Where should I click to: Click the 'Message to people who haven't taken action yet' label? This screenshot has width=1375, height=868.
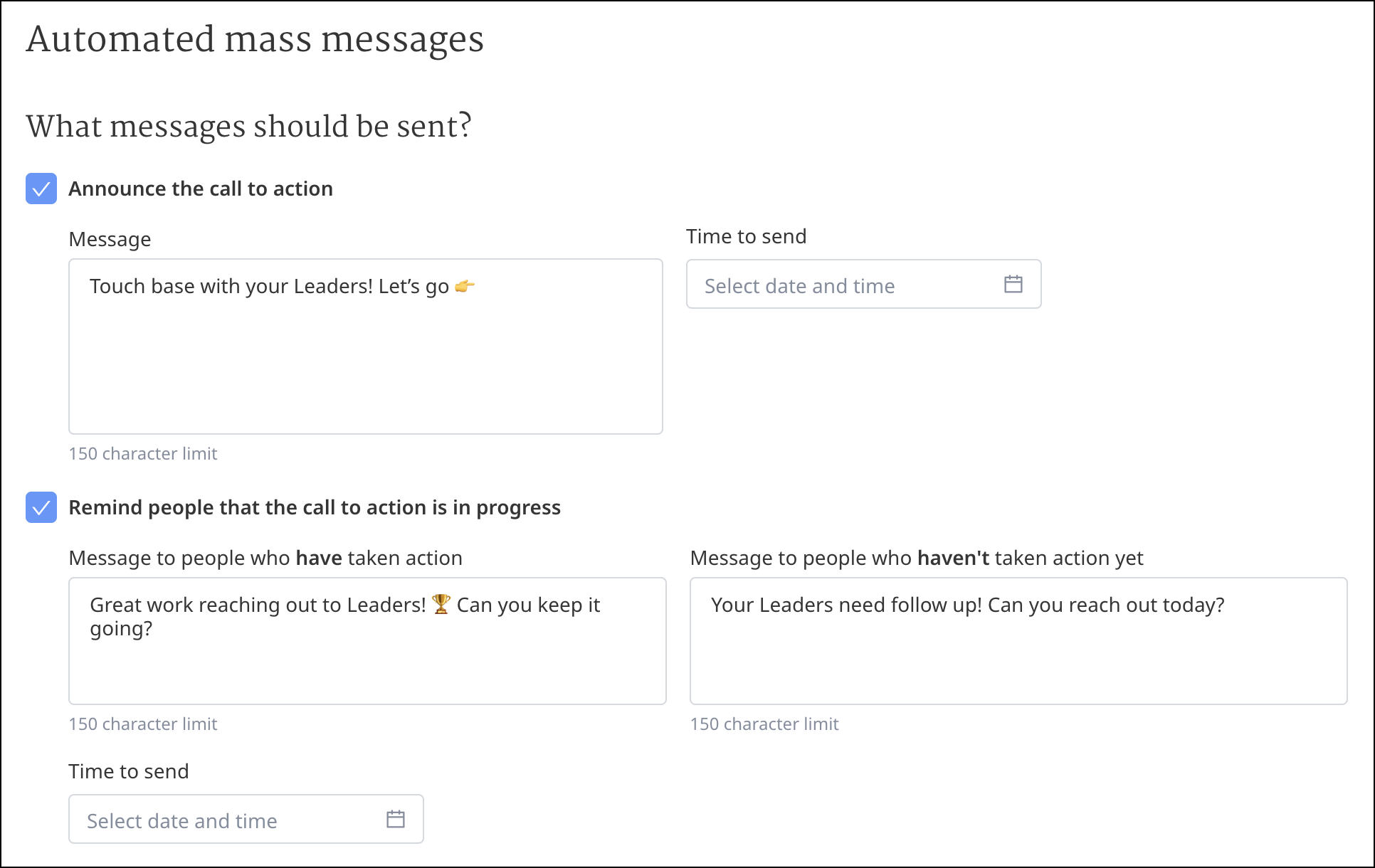[x=916, y=558]
